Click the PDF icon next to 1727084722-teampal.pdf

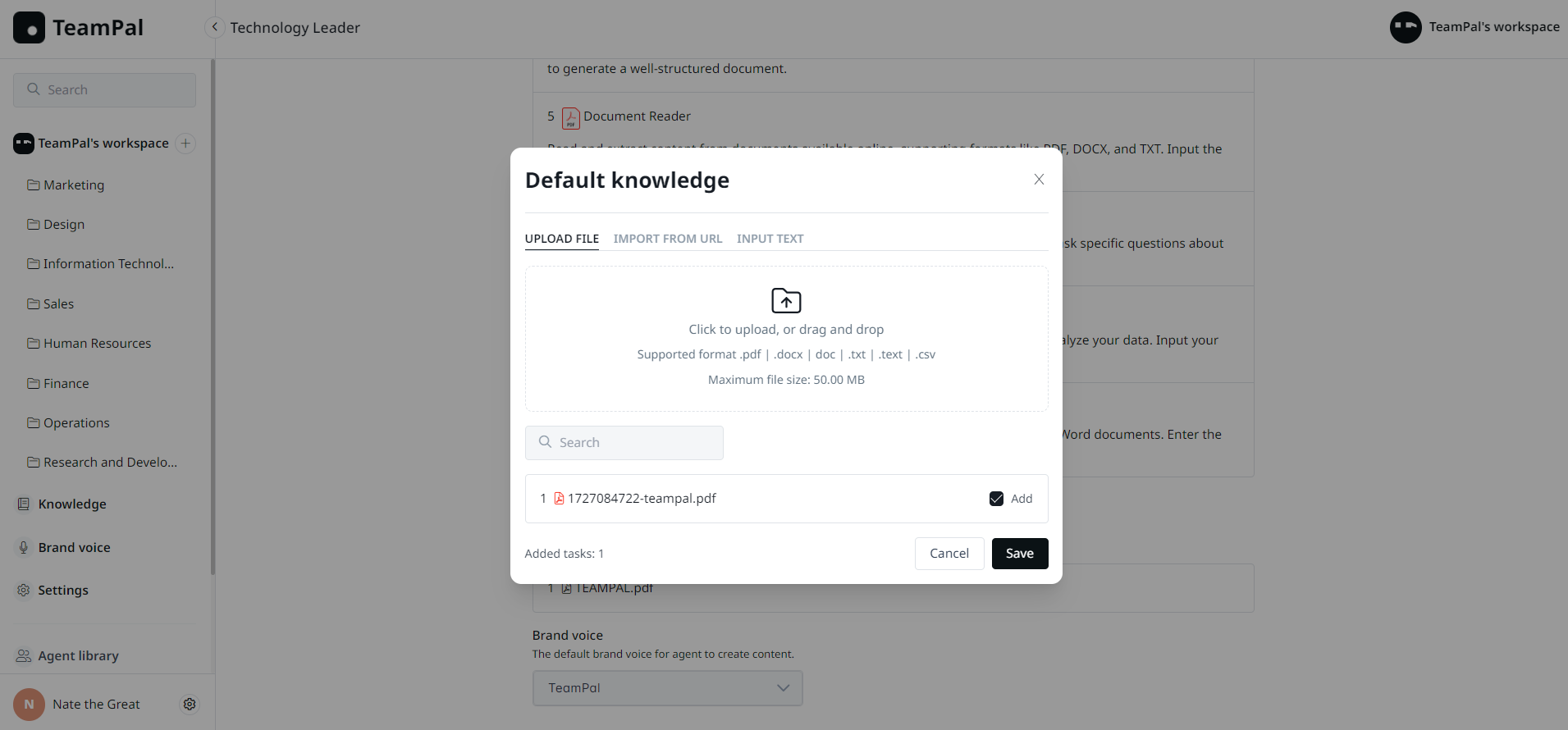[559, 499]
